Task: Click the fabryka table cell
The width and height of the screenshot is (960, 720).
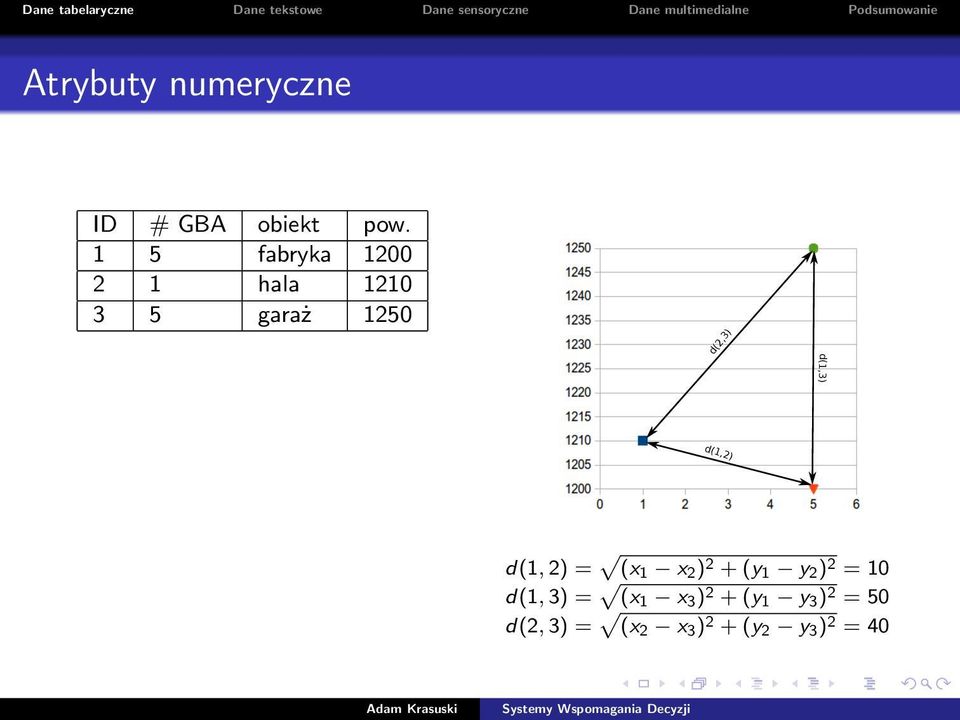Action: coord(294,255)
